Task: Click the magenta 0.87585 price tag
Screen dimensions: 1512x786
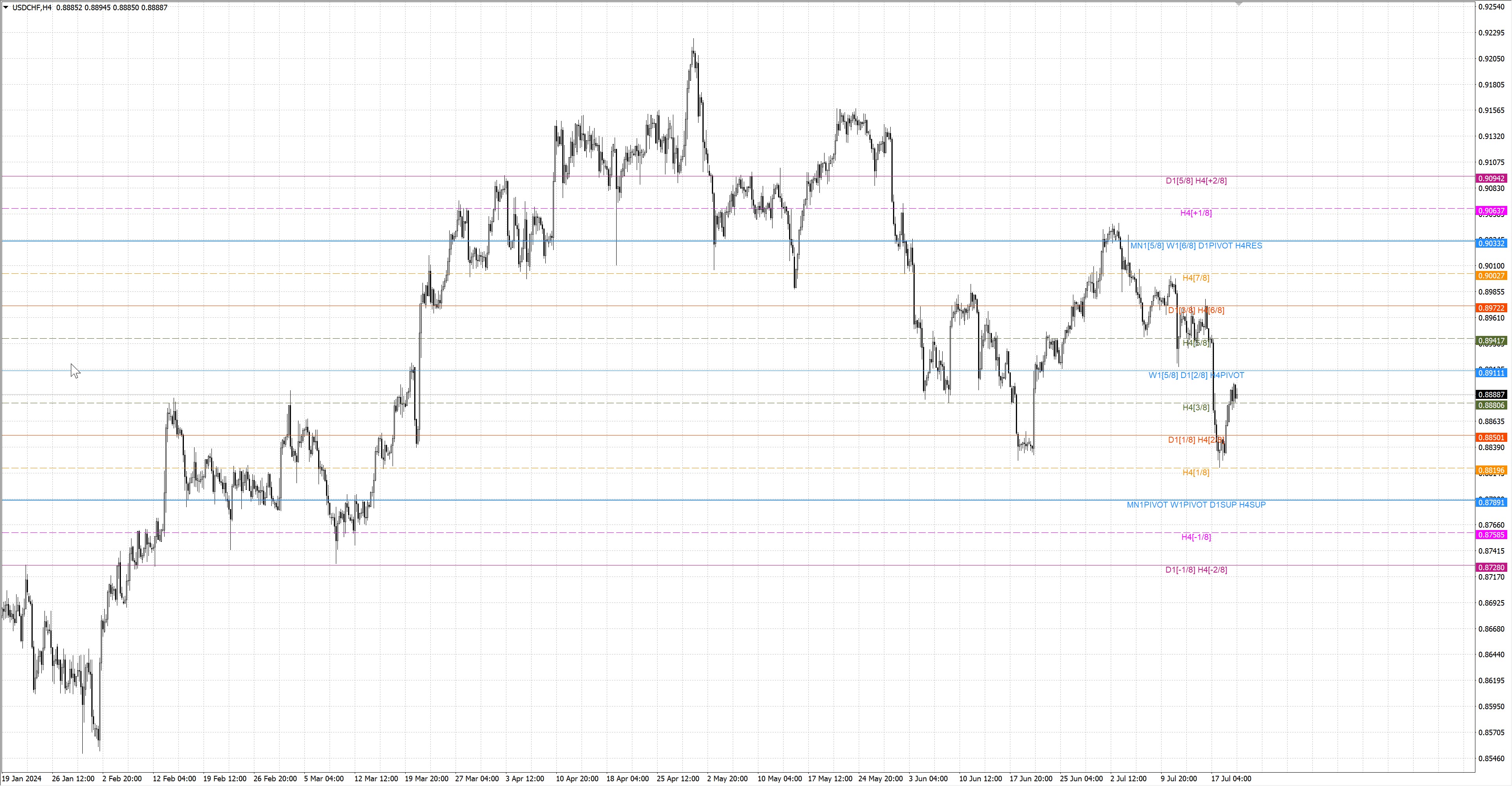Action: 1491,535
